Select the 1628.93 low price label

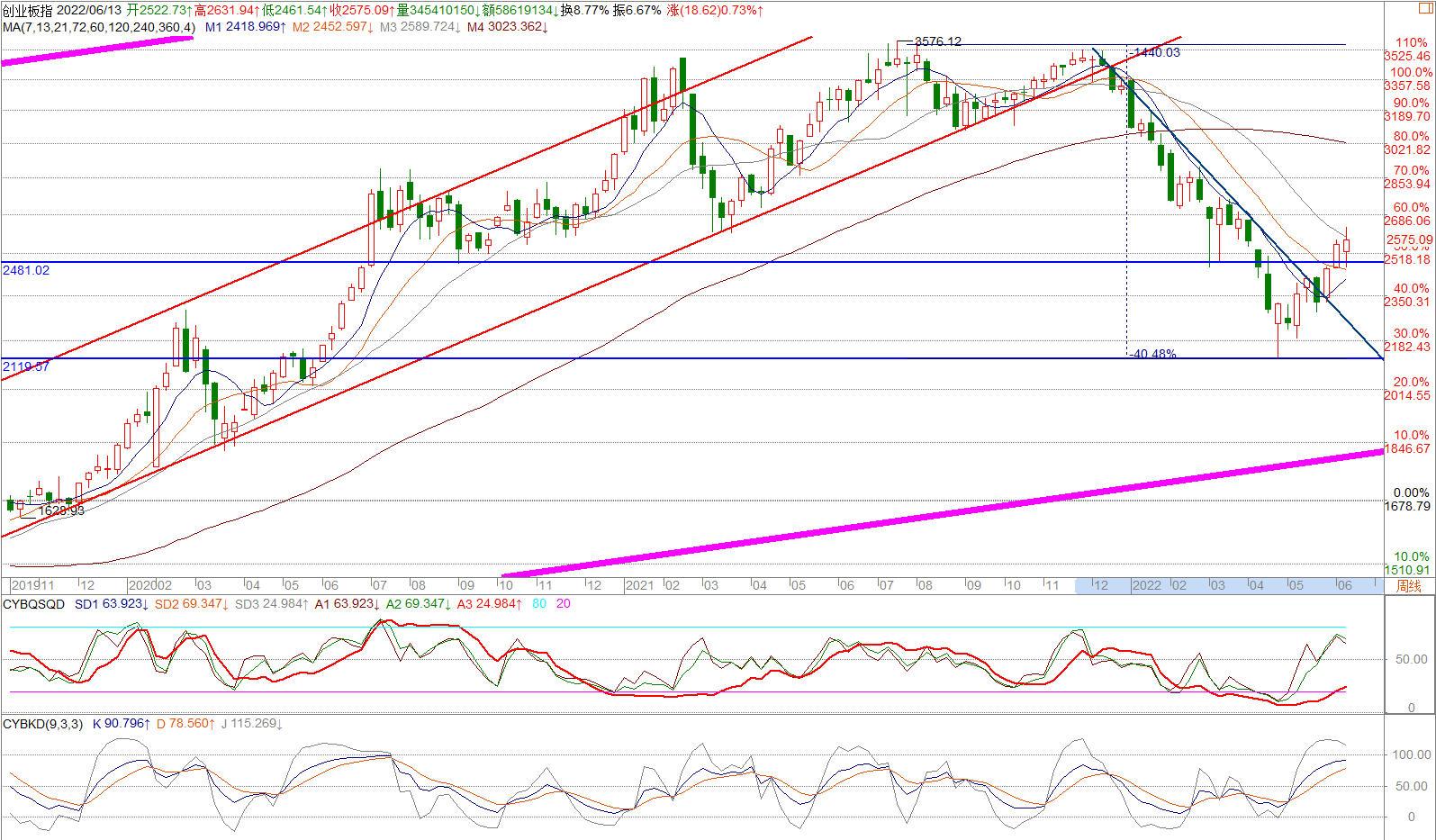point(60,510)
